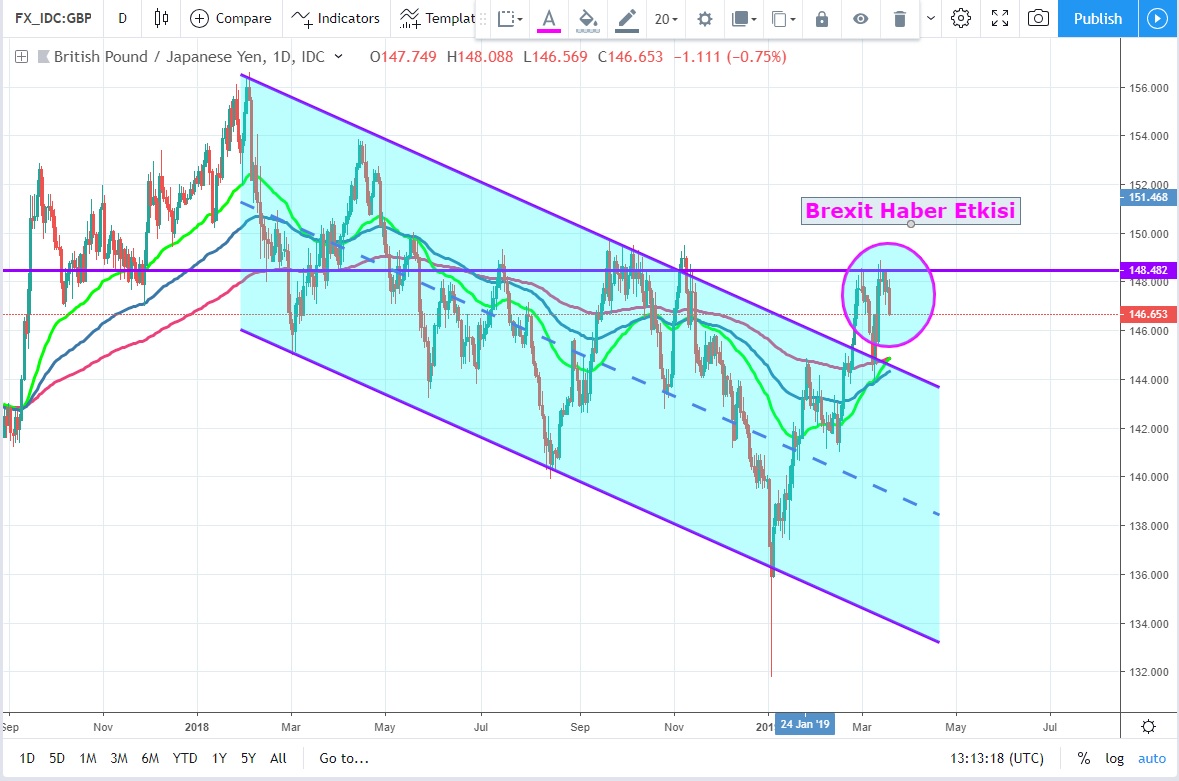
Task: Select the All time range
Action: tap(278, 758)
